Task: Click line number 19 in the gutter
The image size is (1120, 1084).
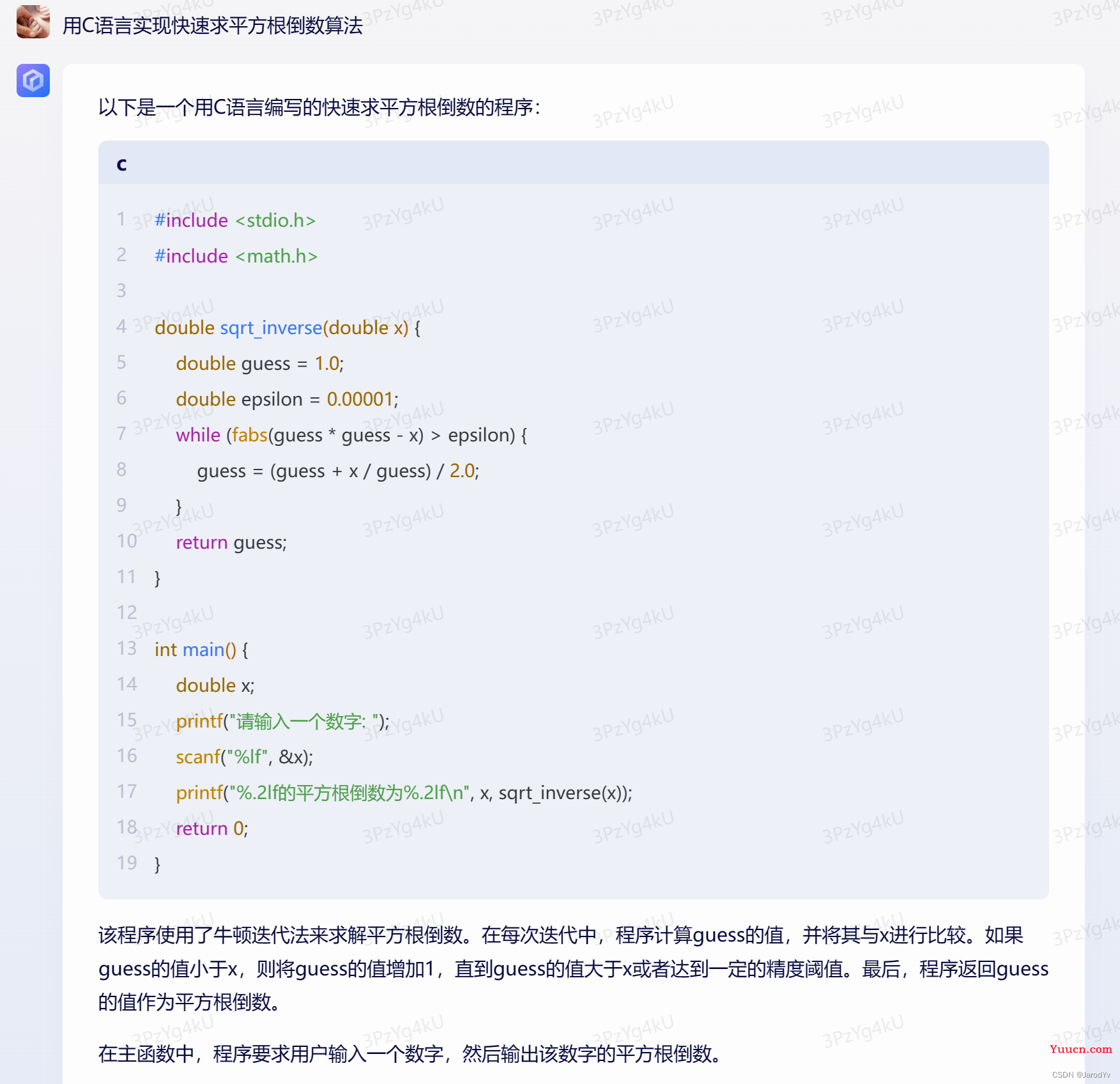Action: (127, 863)
